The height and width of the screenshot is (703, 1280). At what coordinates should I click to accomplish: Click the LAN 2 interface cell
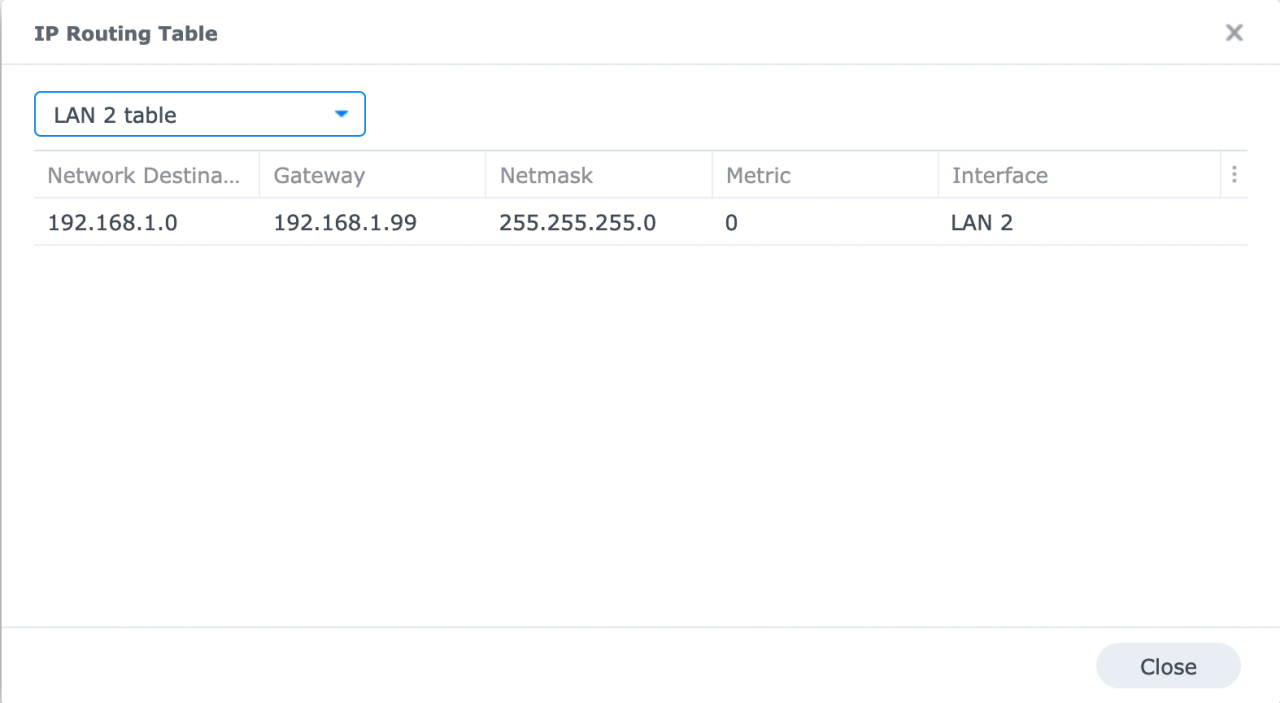(981, 222)
